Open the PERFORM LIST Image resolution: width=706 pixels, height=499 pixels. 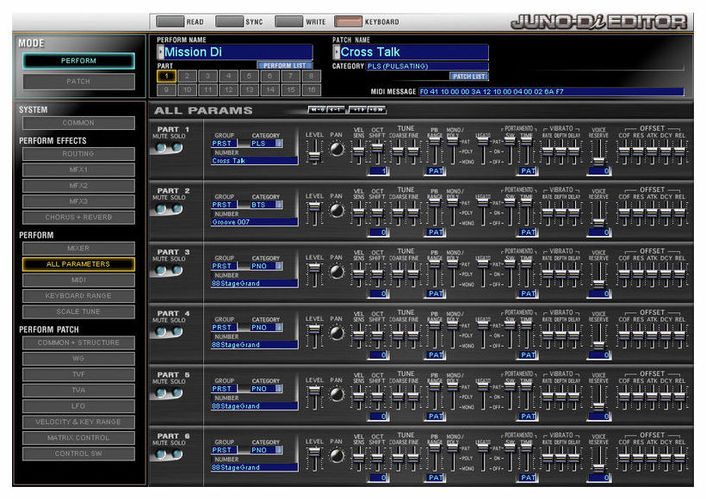284,65
